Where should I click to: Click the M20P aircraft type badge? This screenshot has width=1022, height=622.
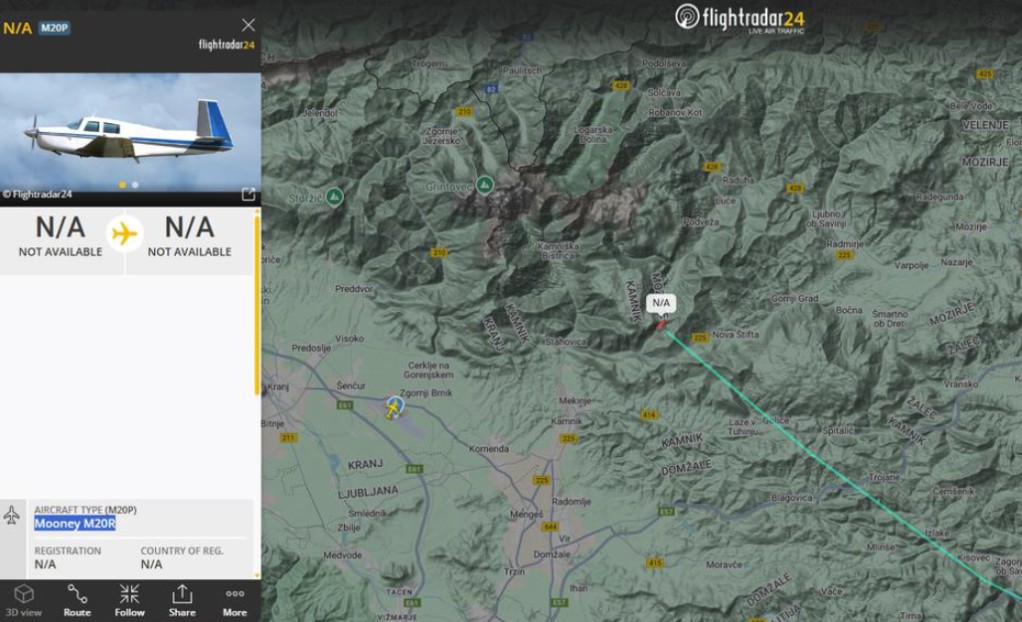pos(54,28)
